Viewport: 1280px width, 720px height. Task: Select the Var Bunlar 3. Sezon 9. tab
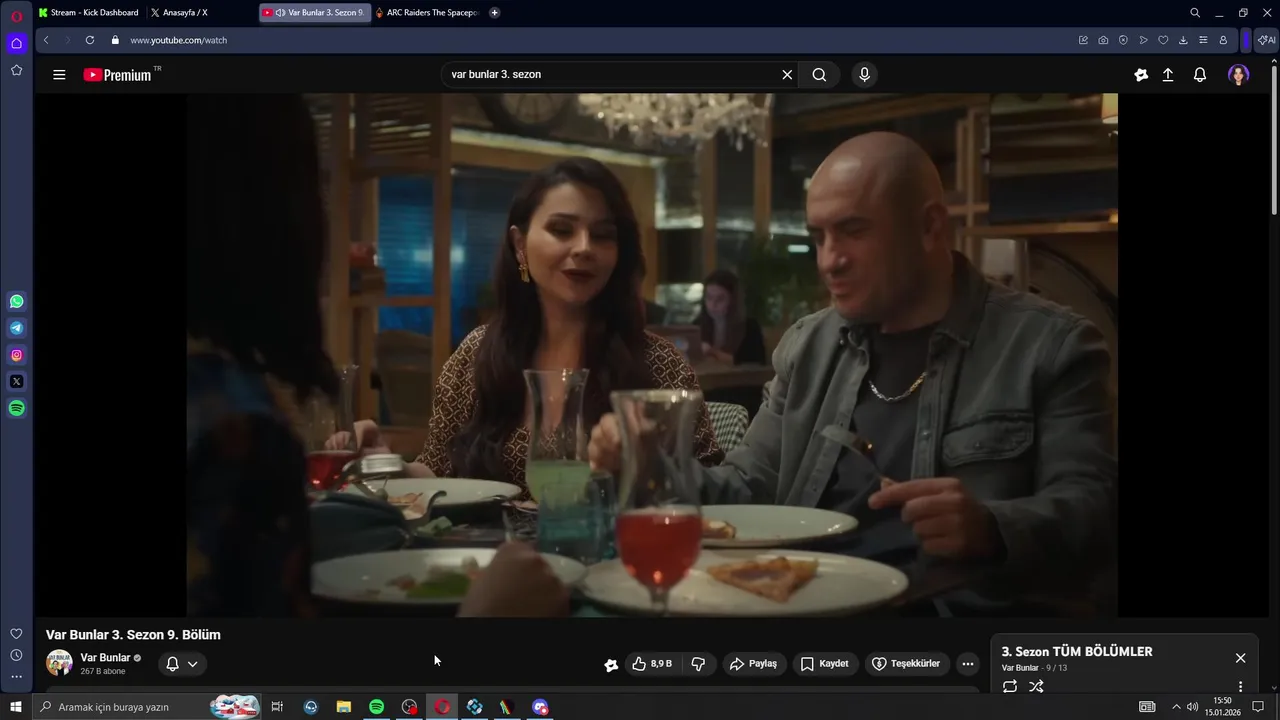pyautogui.click(x=314, y=13)
